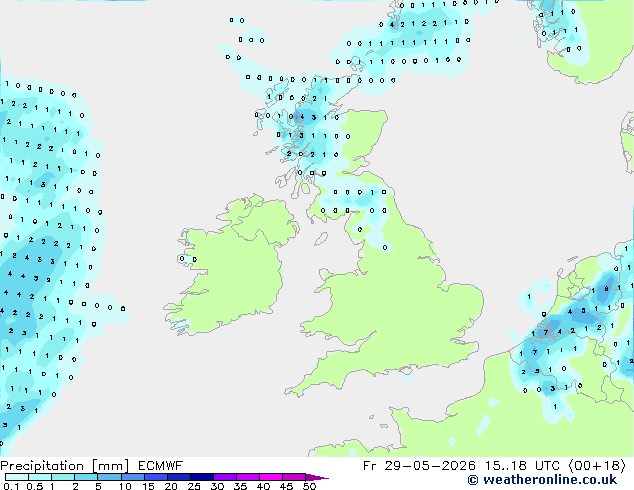Click the '30' legend scale label
The width and height of the screenshot is (634, 490).
pos(217,486)
